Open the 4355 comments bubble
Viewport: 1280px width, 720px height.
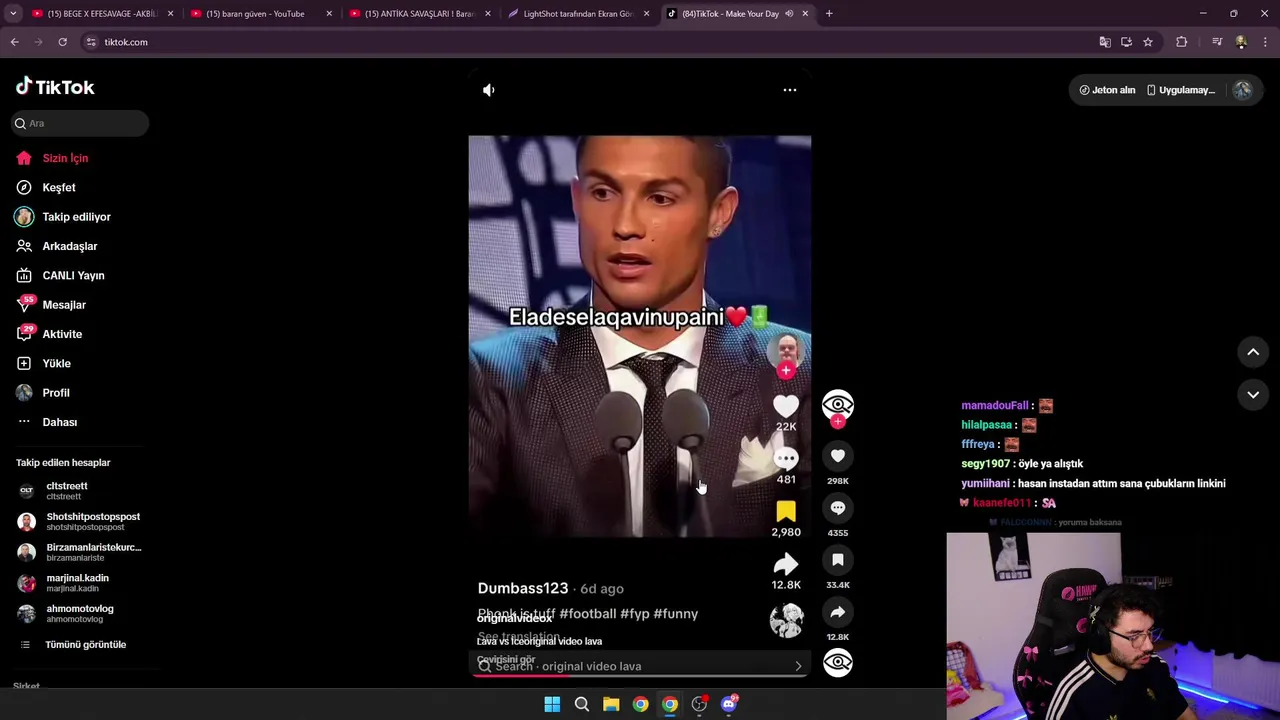tap(838, 508)
